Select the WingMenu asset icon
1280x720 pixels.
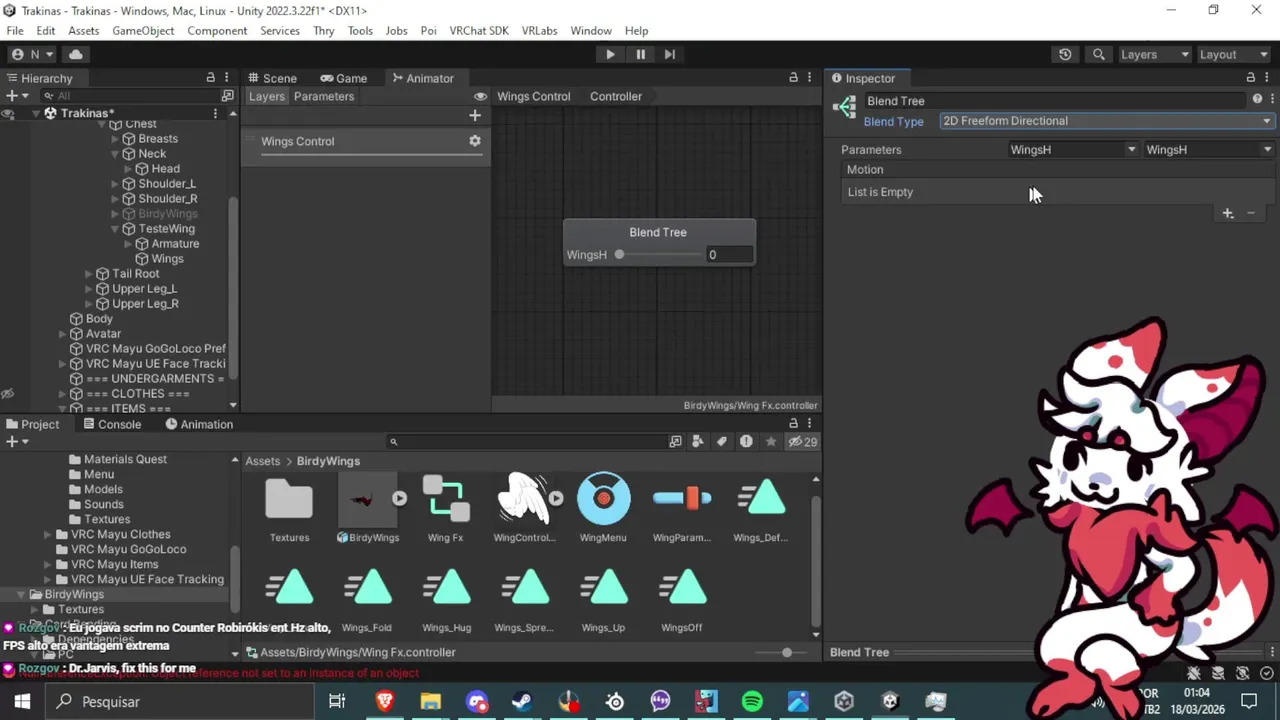603,500
